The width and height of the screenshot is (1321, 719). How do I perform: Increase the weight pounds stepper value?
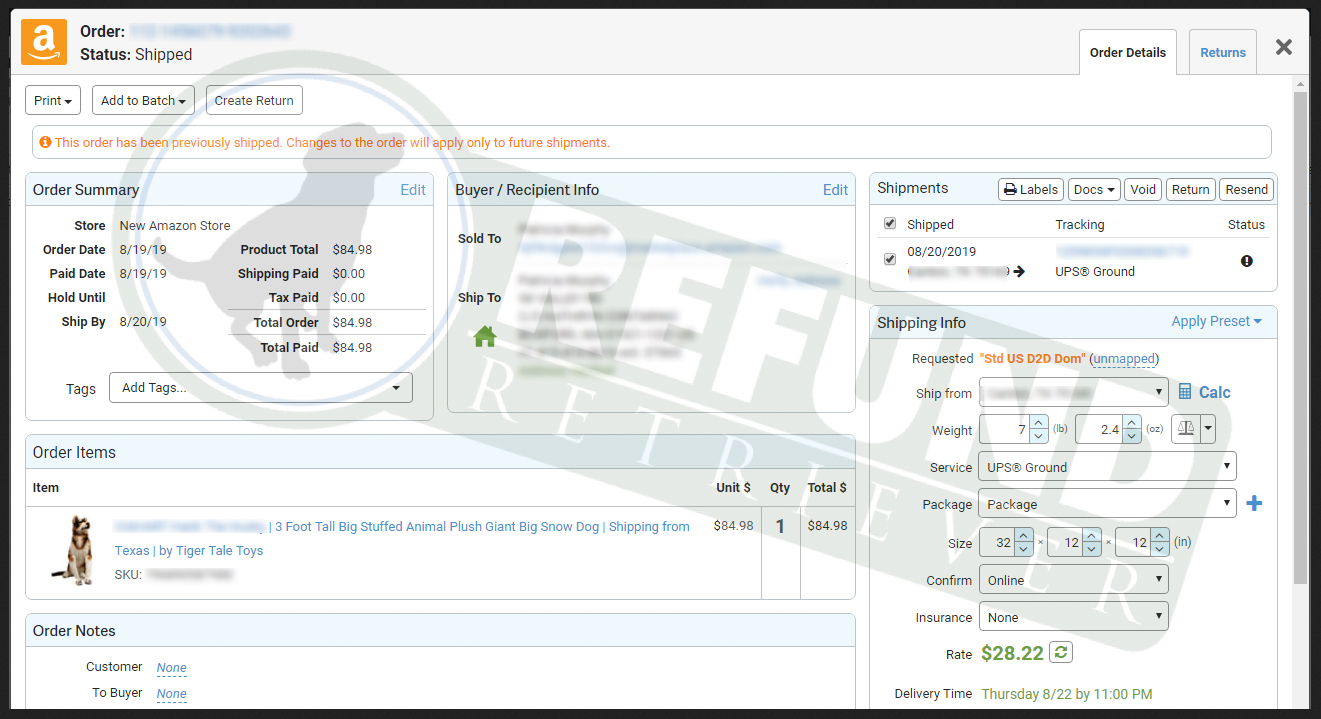[1038, 423]
